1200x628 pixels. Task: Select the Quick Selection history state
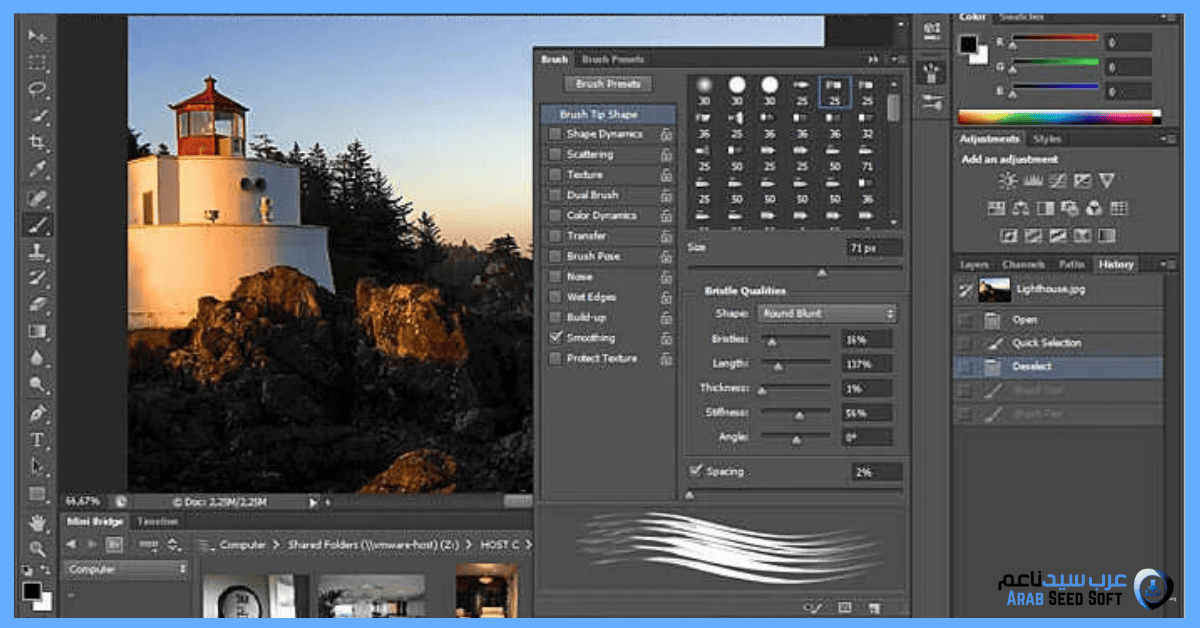(x=1047, y=343)
